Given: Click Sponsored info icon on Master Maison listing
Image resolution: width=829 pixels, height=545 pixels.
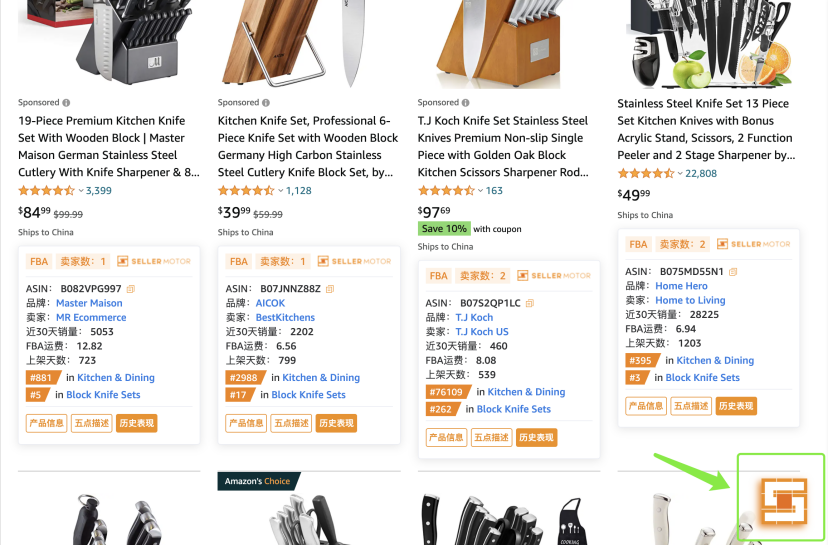Looking at the screenshot, I should click(x=66, y=103).
